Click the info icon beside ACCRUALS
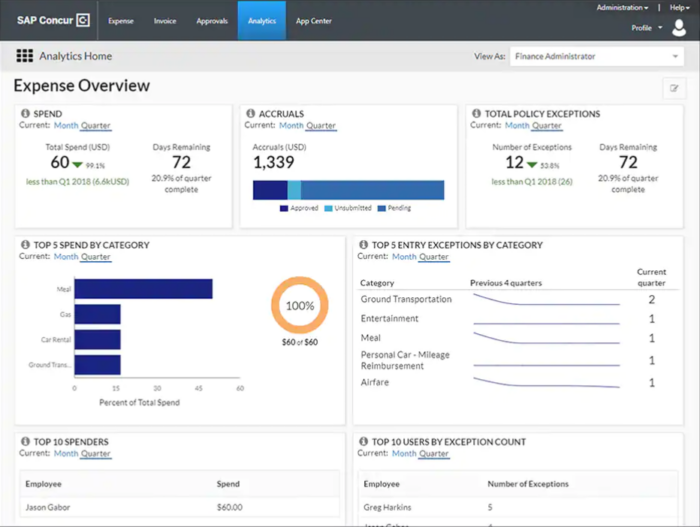 tap(251, 114)
